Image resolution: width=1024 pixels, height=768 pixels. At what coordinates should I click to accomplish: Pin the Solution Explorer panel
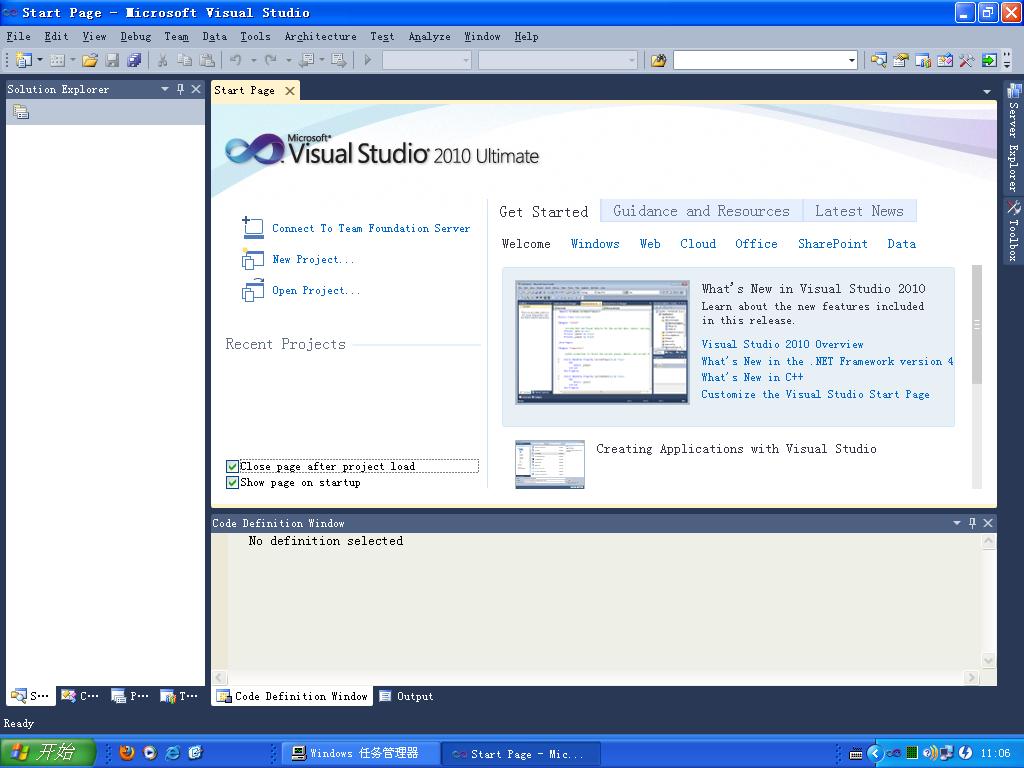point(180,89)
